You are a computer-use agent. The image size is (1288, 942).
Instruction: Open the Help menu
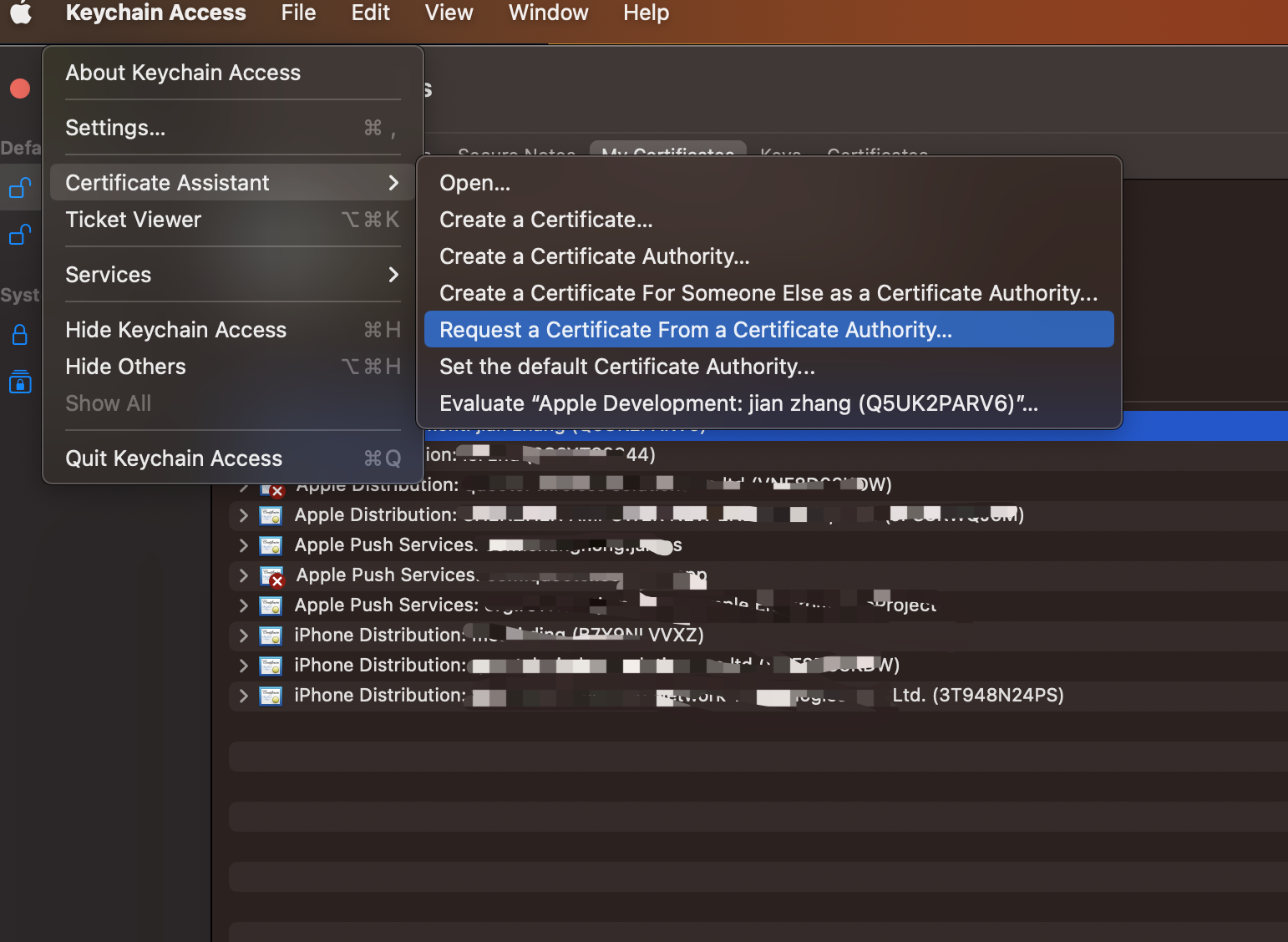(646, 13)
